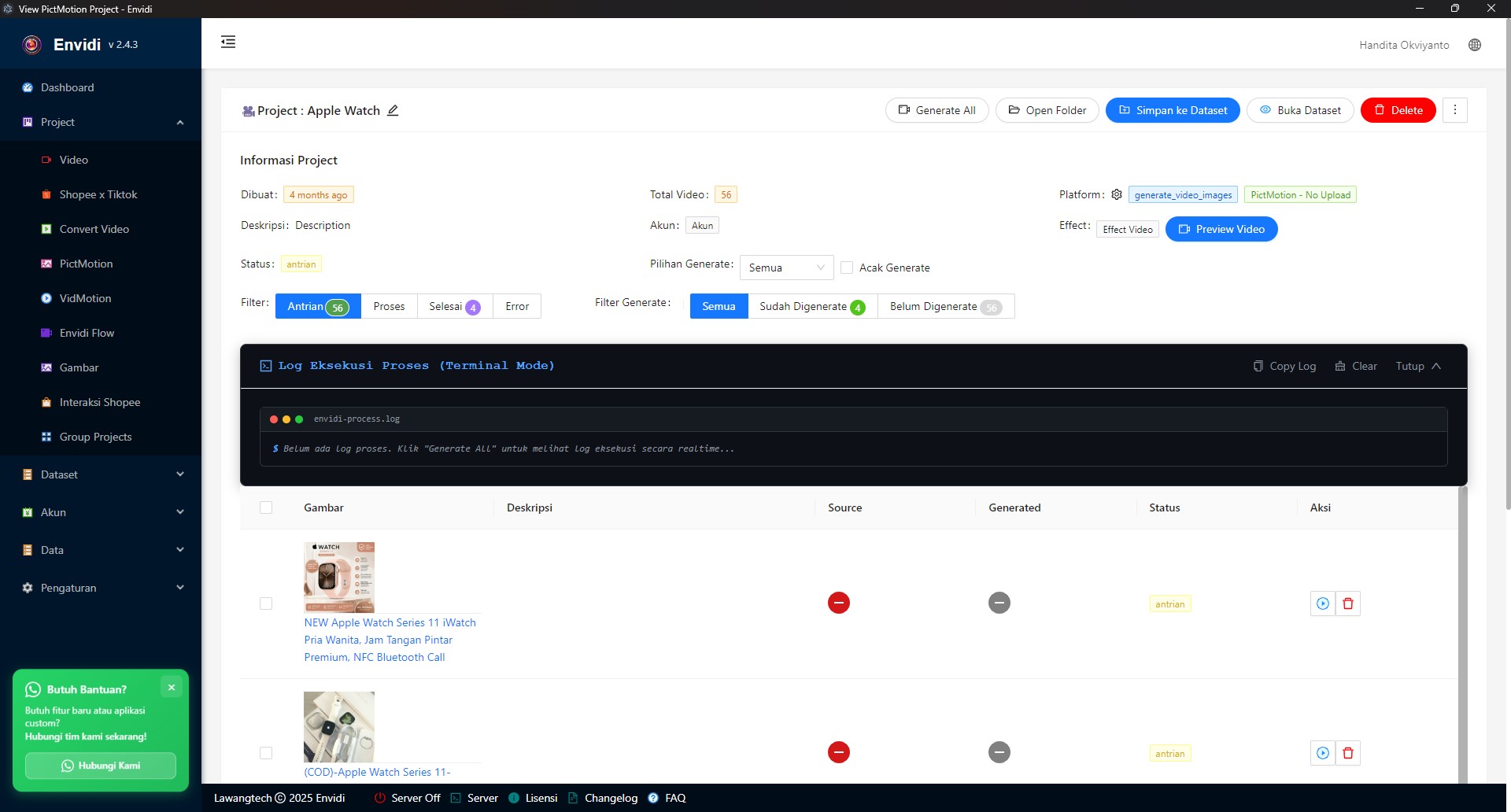Open the Pilihan Generate Semua dropdown
This screenshot has width=1511, height=812.
786,268
